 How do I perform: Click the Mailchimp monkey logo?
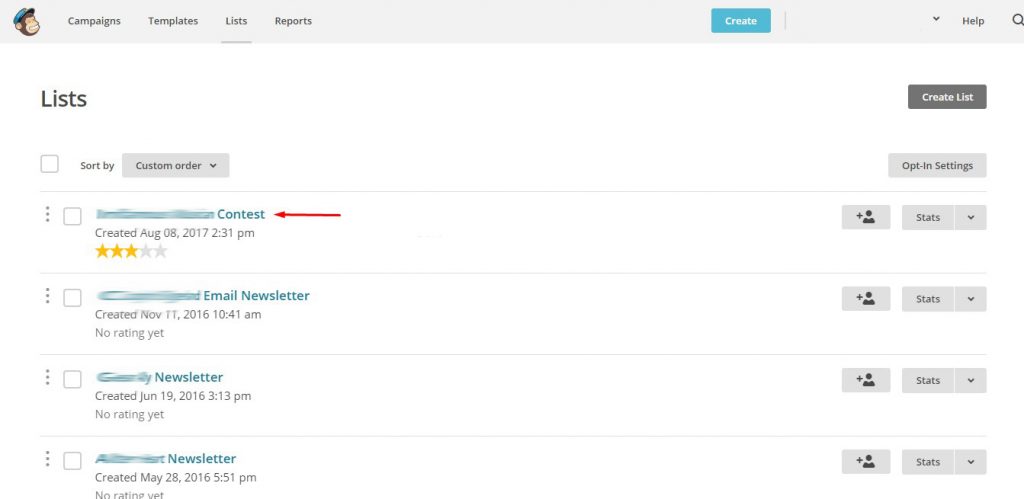click(26, 22)
